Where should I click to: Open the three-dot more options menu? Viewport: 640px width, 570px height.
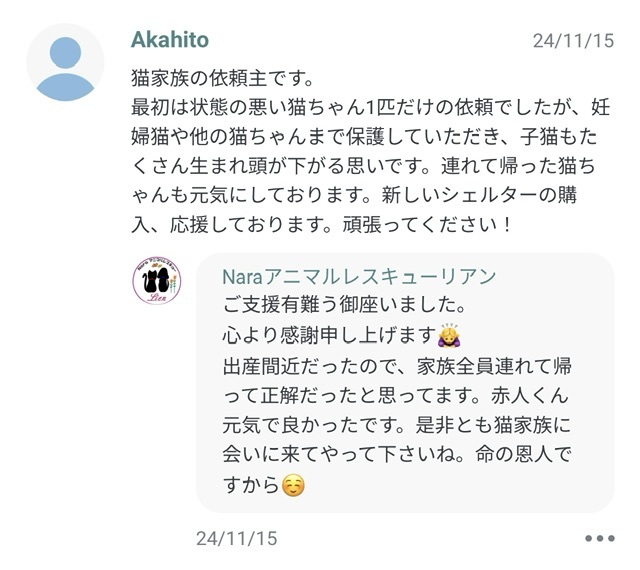click(x=600, y=538)
